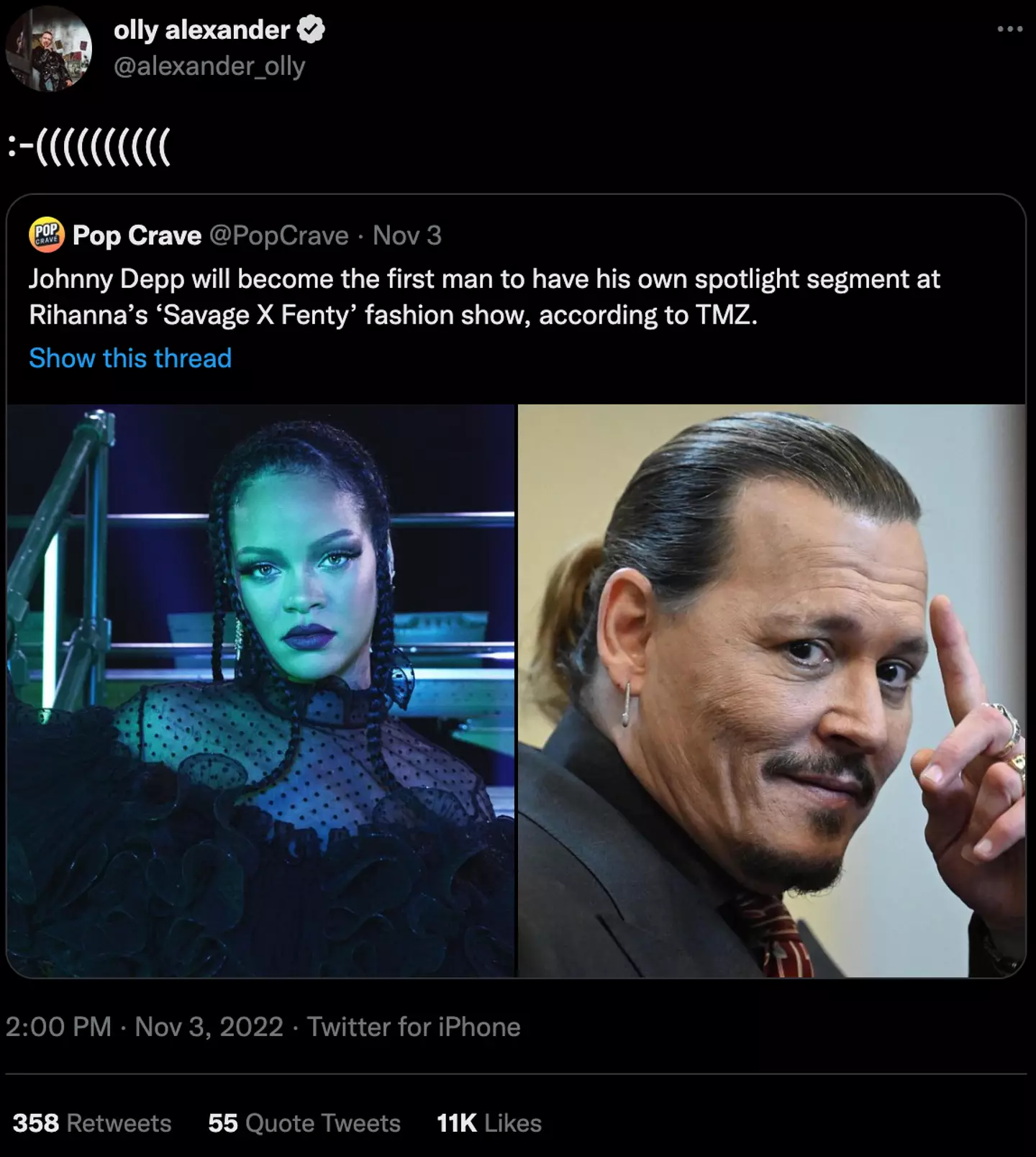Click the sad-face emoticon tweet text

[x=88, y=147]
